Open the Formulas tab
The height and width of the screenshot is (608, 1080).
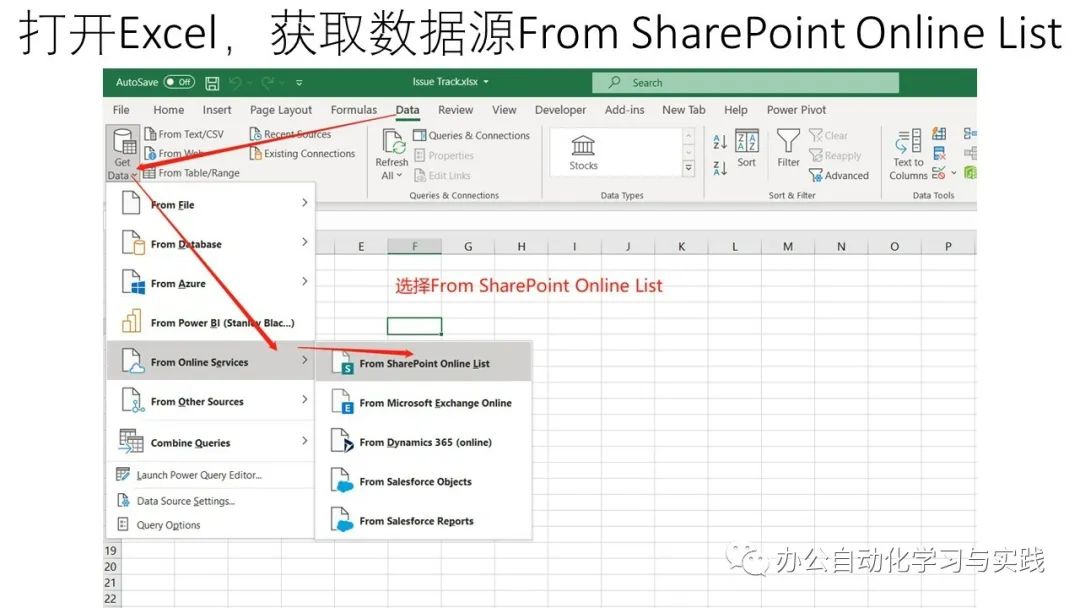coord(354,109)
